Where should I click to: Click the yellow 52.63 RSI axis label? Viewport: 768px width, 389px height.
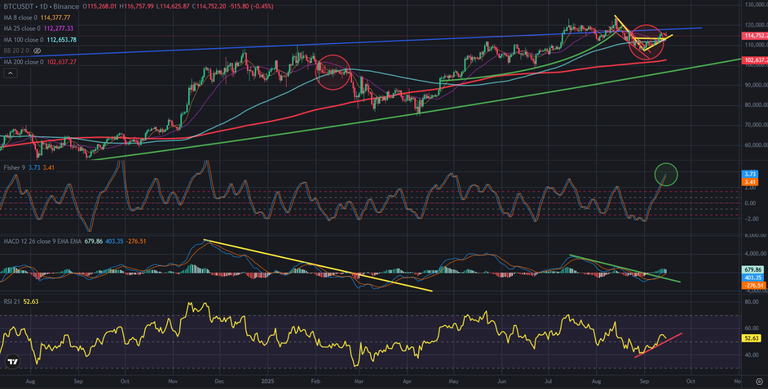(751, 339)
